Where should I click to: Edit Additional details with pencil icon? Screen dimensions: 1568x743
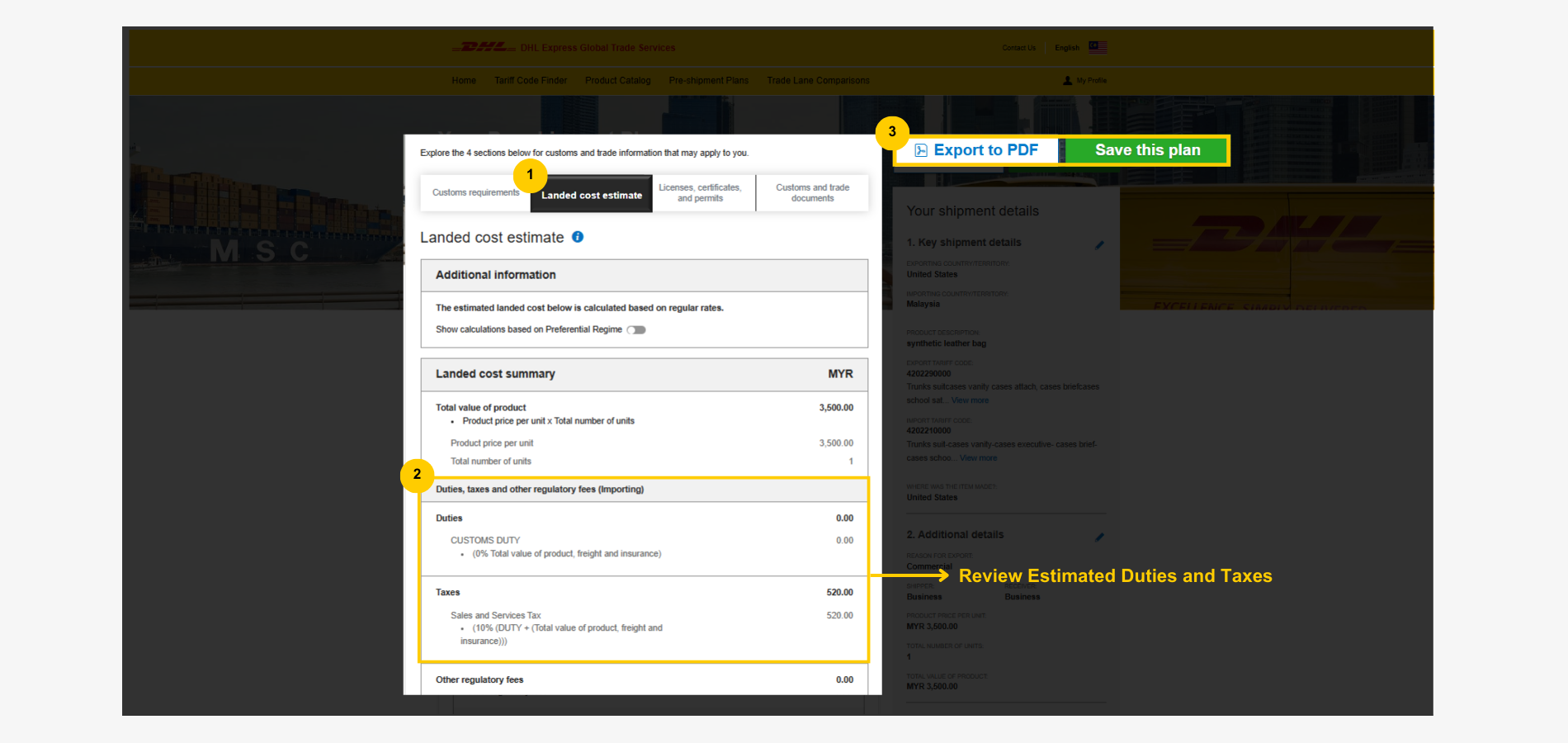tap(1099, 537)
